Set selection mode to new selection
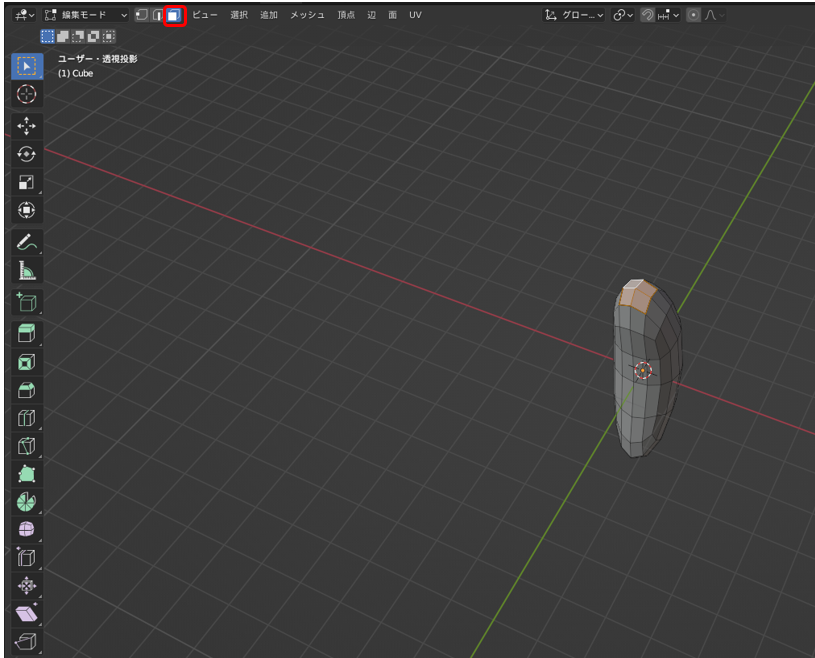Screen dimensions: 815x658 point(47,36)
